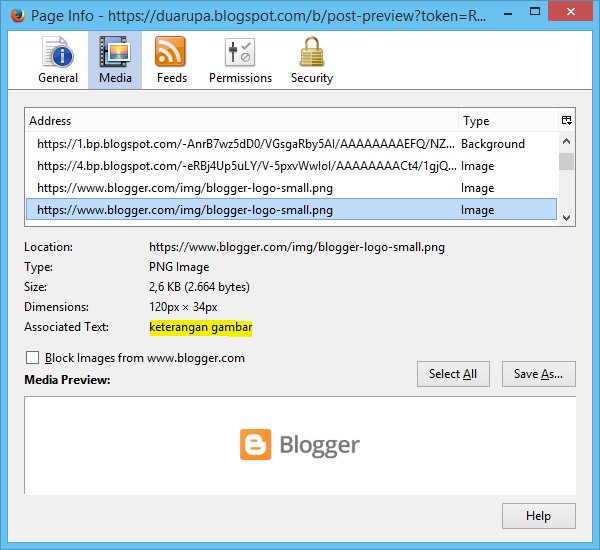The height and width of the screenshot is (550, 600).
Task: Select the third row blogger-logo-small.png, unhighlighted
Action: tap(292, 188)
